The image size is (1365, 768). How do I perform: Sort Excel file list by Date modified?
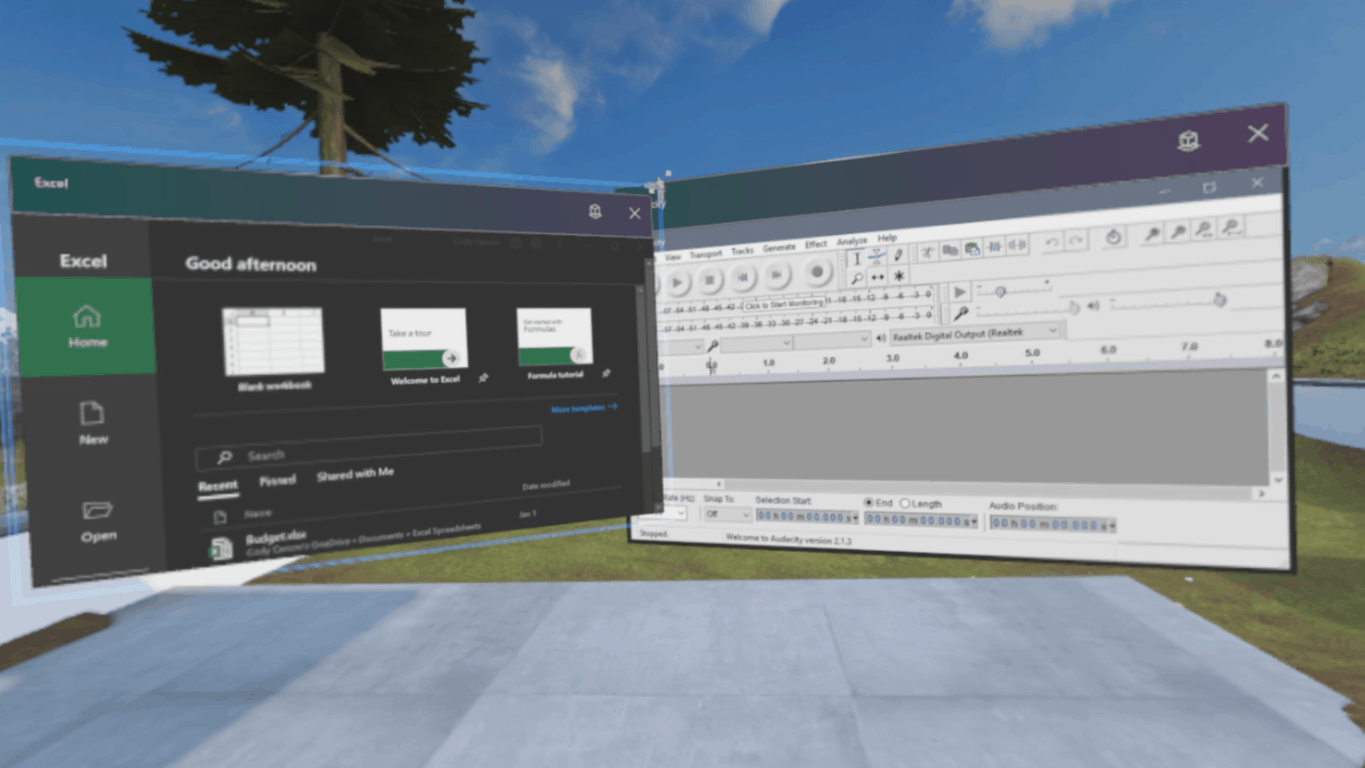tap(546, 485)
